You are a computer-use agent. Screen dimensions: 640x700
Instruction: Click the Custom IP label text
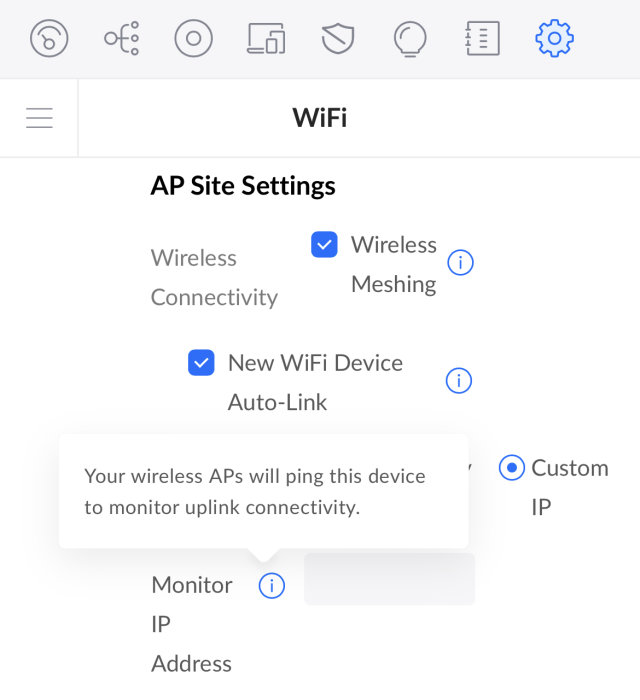coord(569,468)
